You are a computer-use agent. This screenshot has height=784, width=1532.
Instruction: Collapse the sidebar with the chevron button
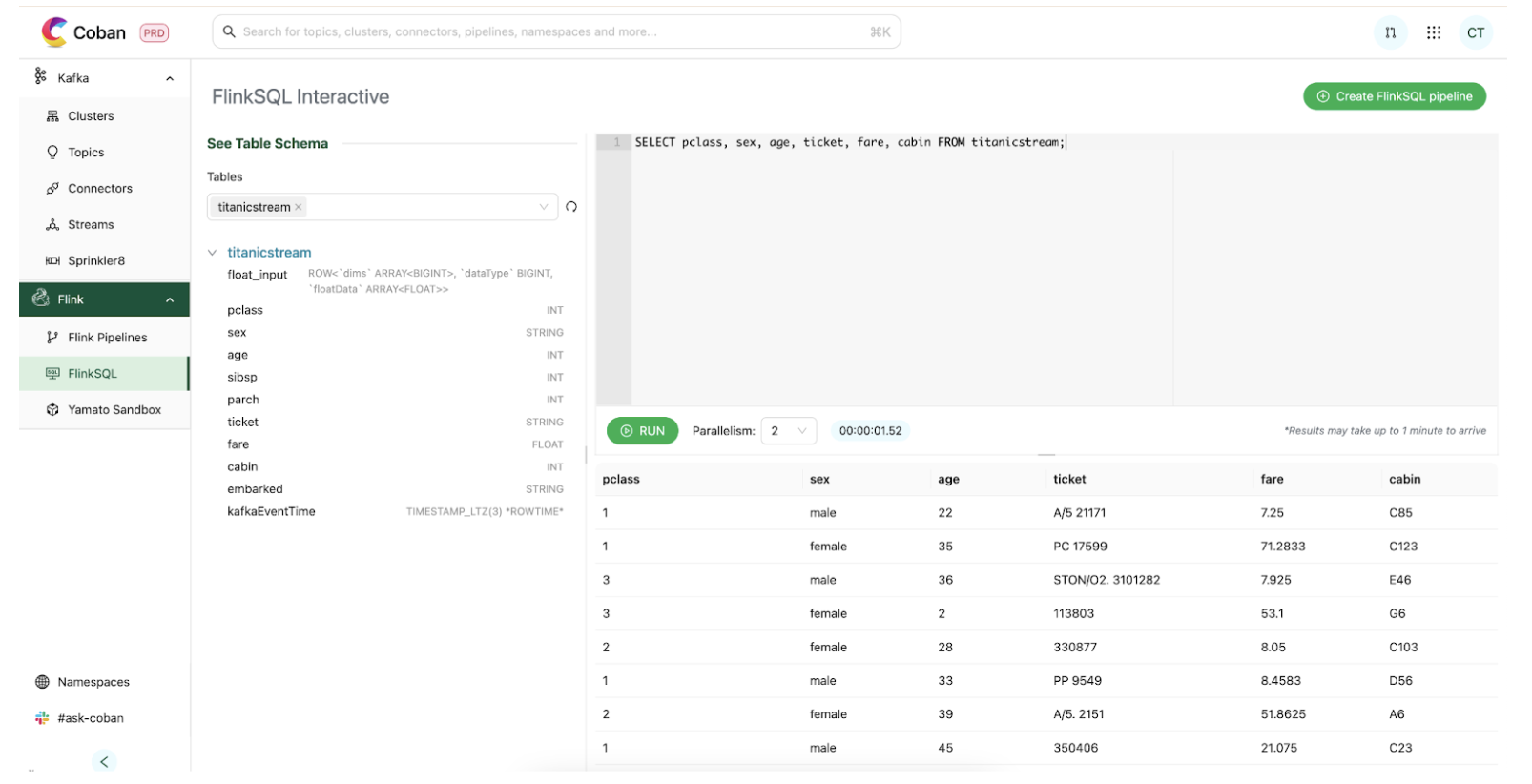(104, 761)
